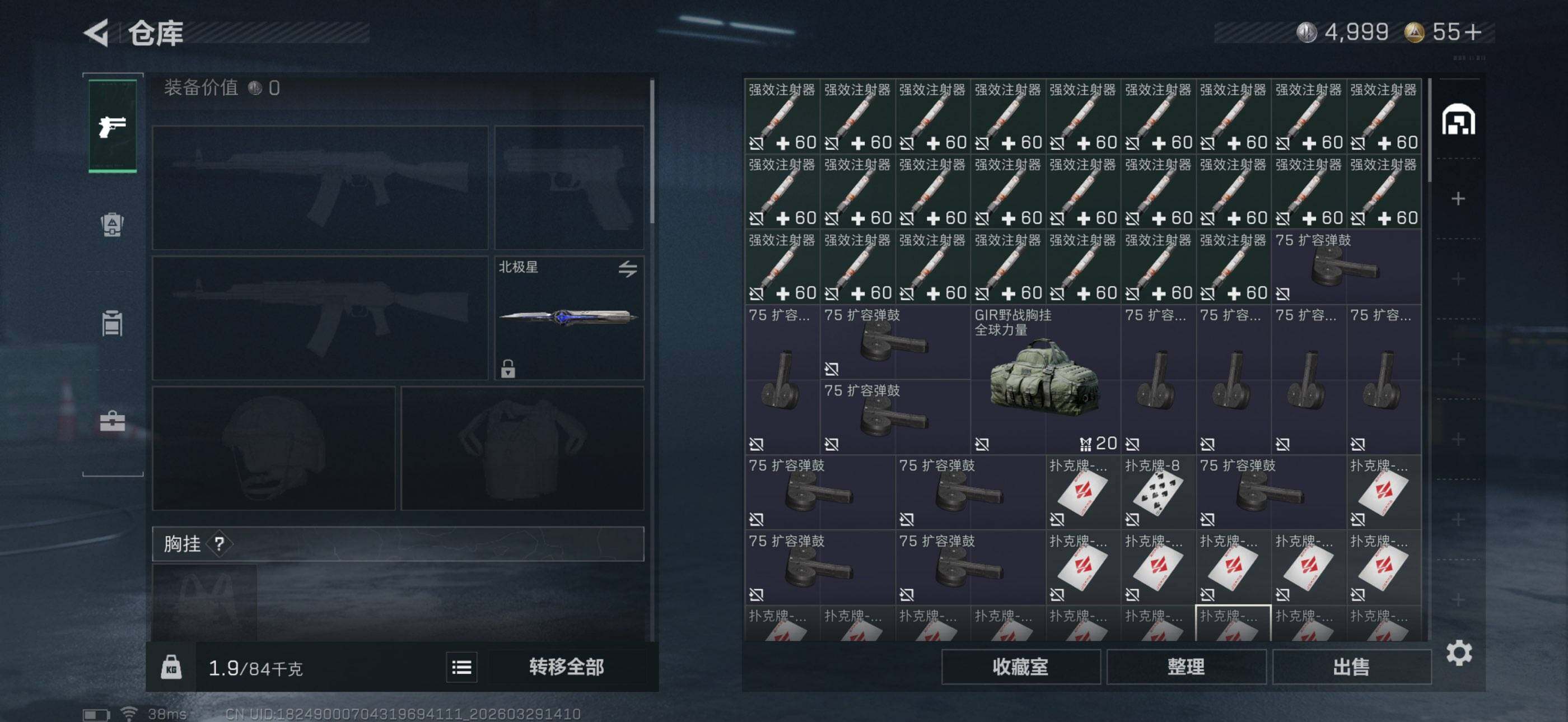1568x722 pixels.
Task: Show the 胸挂 help question mark
Action: (219, 543)
